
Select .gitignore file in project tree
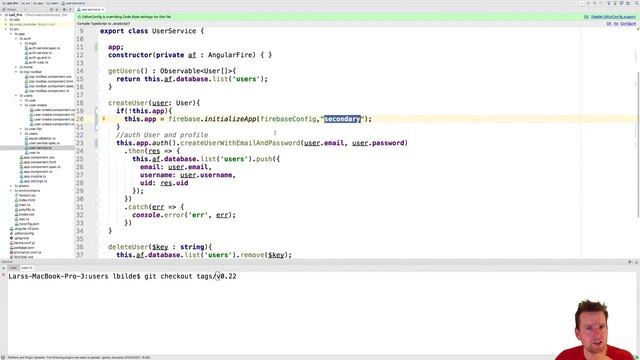tap(20, 238)
